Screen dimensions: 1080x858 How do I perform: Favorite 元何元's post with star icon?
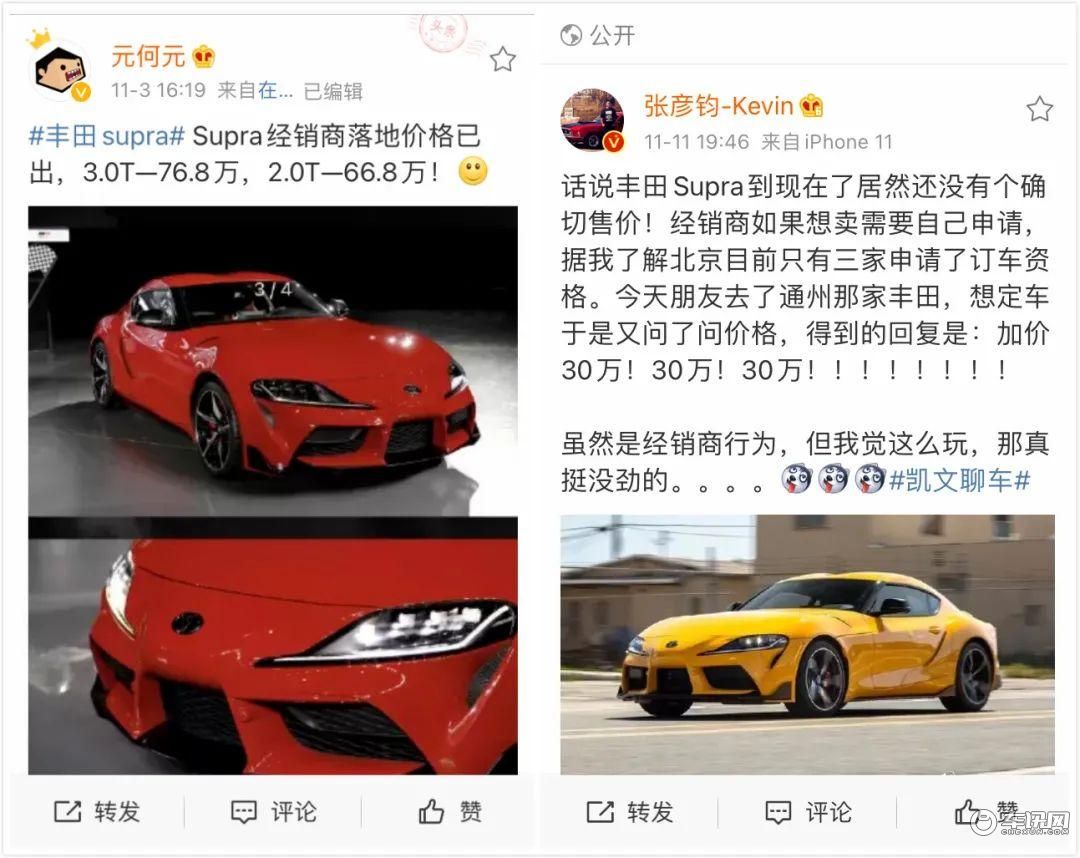(503, 60)
